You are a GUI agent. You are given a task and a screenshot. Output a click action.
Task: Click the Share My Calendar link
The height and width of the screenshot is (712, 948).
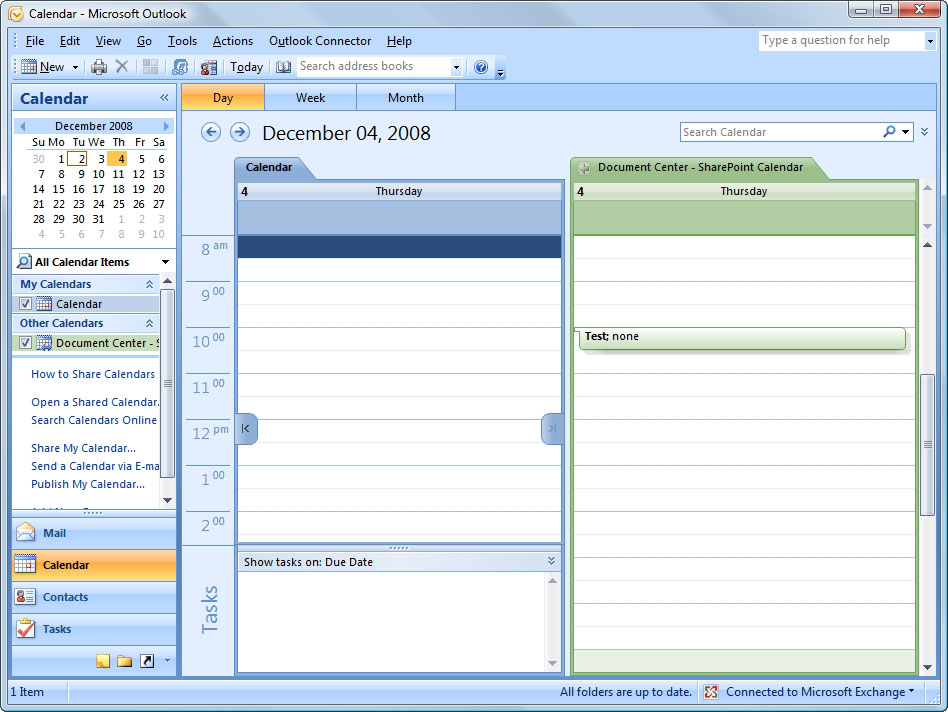click(x=83, y=448)
